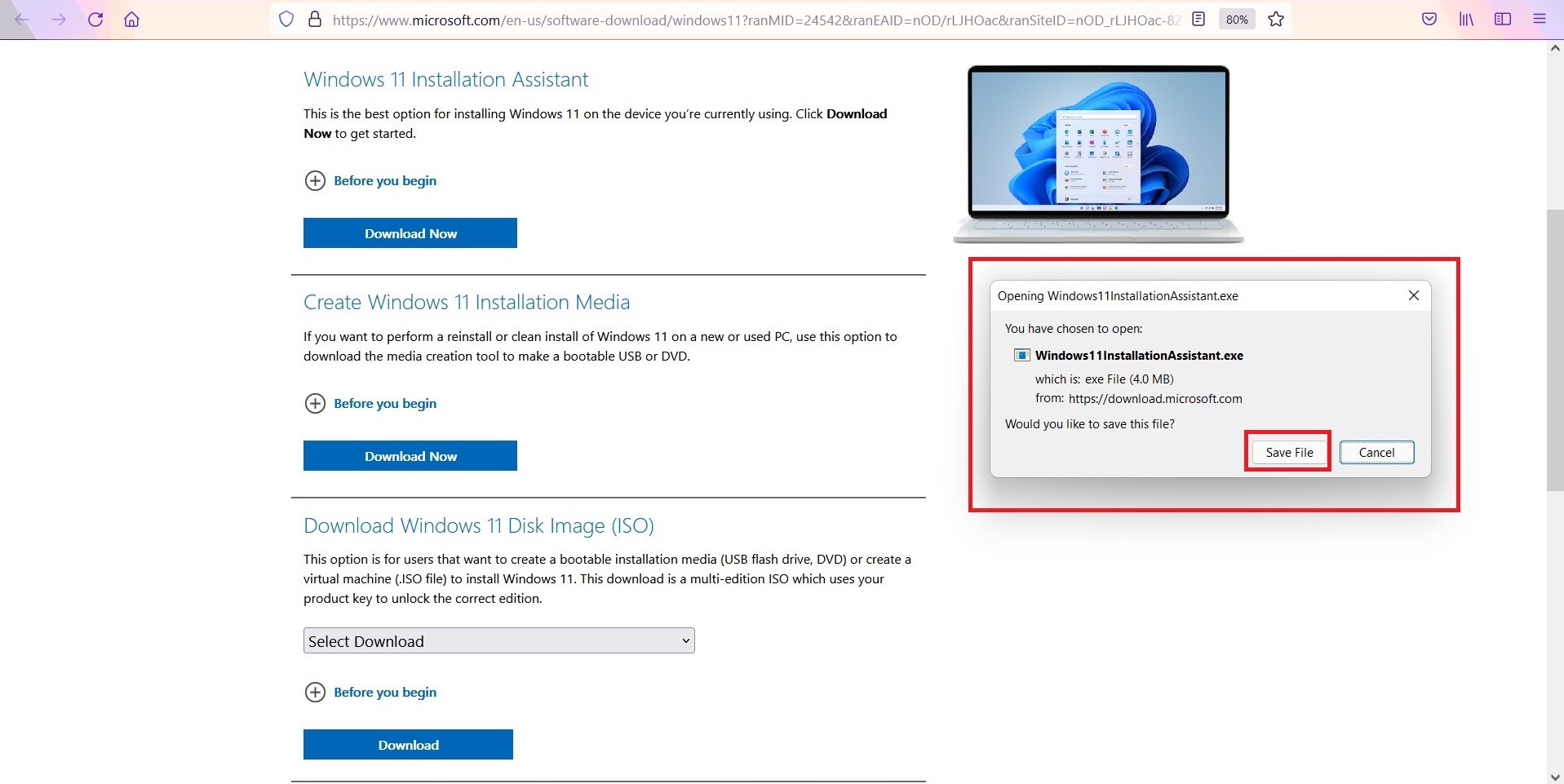
Task: Open the browser home page
Action: click(x=131, y=20)
